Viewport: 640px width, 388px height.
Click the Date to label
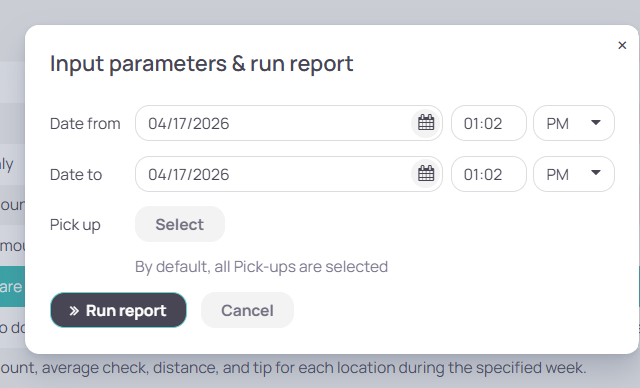[76, 175]
